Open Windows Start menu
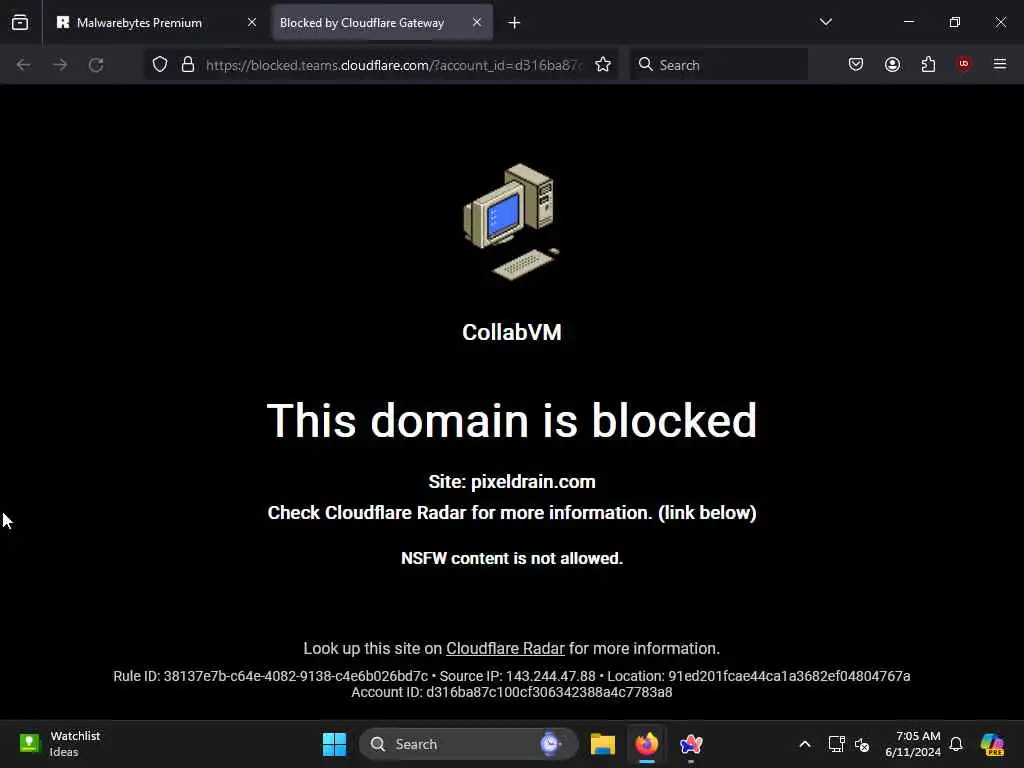 (334, 744)
